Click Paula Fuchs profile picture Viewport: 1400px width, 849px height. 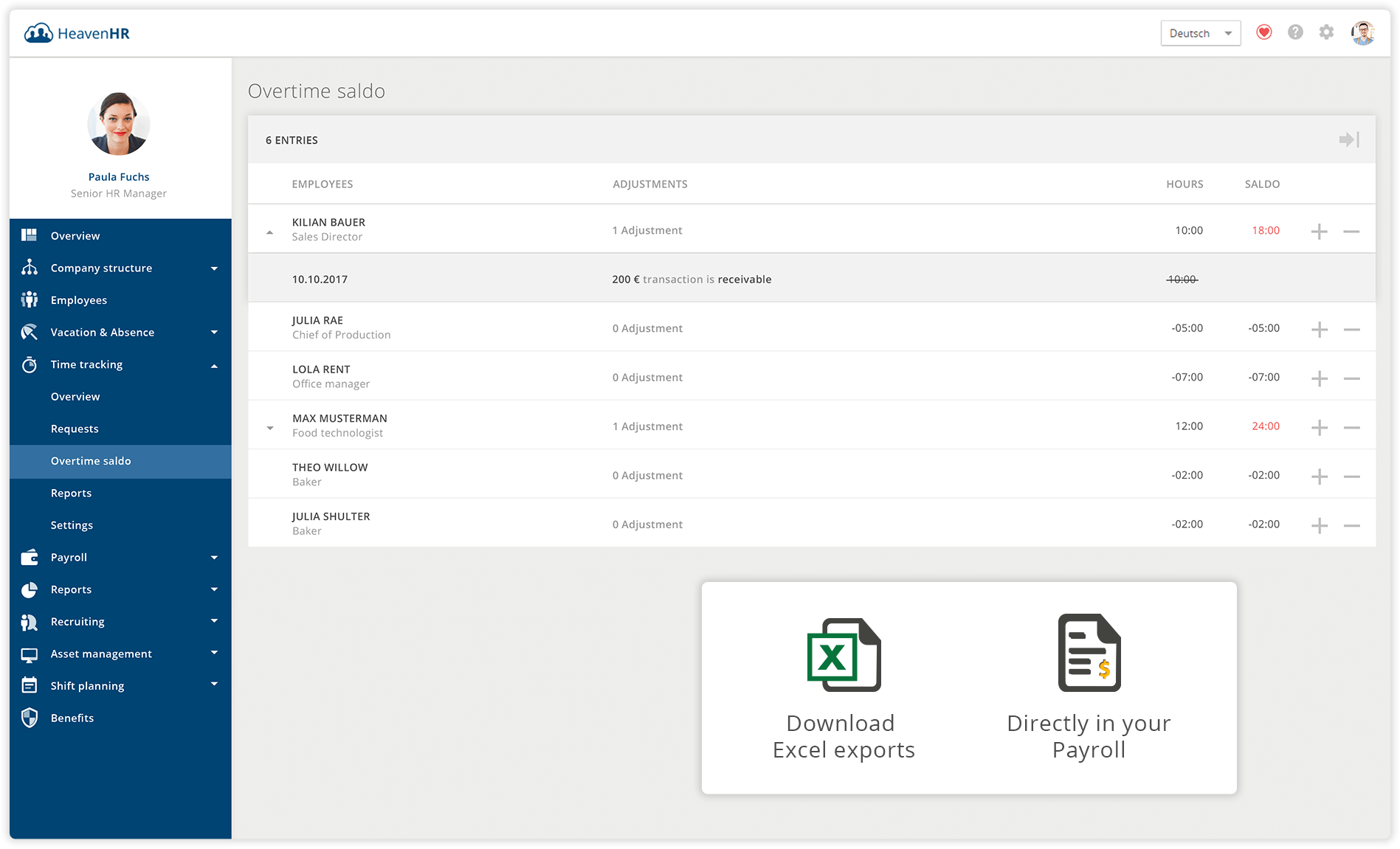[119, 124]
